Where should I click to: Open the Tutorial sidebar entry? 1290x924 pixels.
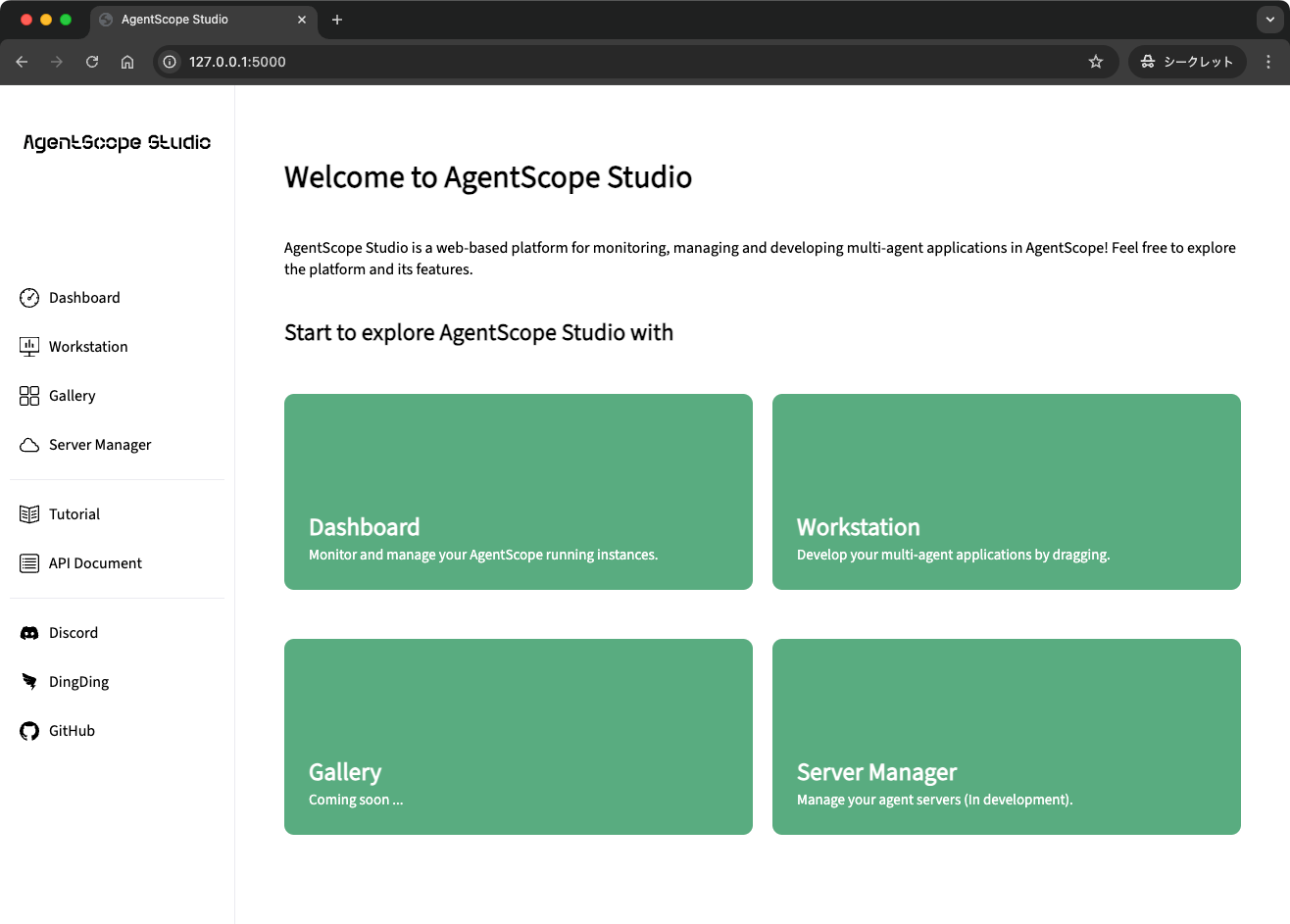(74, 514)
